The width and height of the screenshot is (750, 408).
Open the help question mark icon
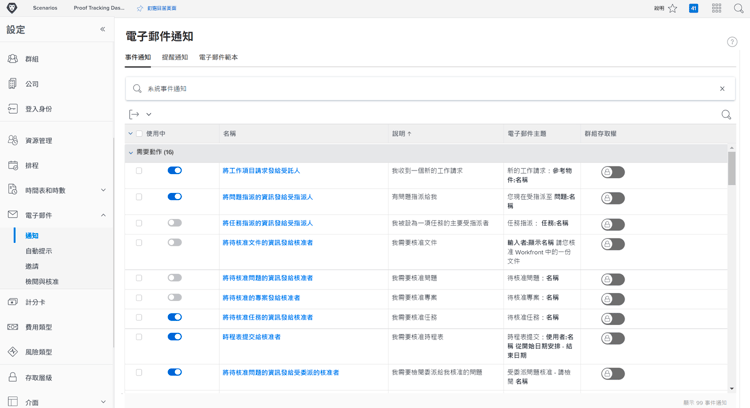pos(732,42)
